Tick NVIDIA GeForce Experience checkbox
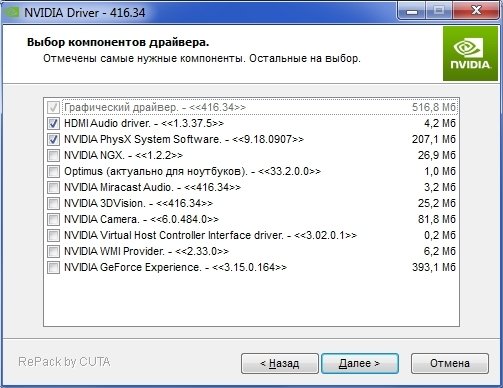The width and height of the screenshot is (503, 388). click(x=53, y=267)
